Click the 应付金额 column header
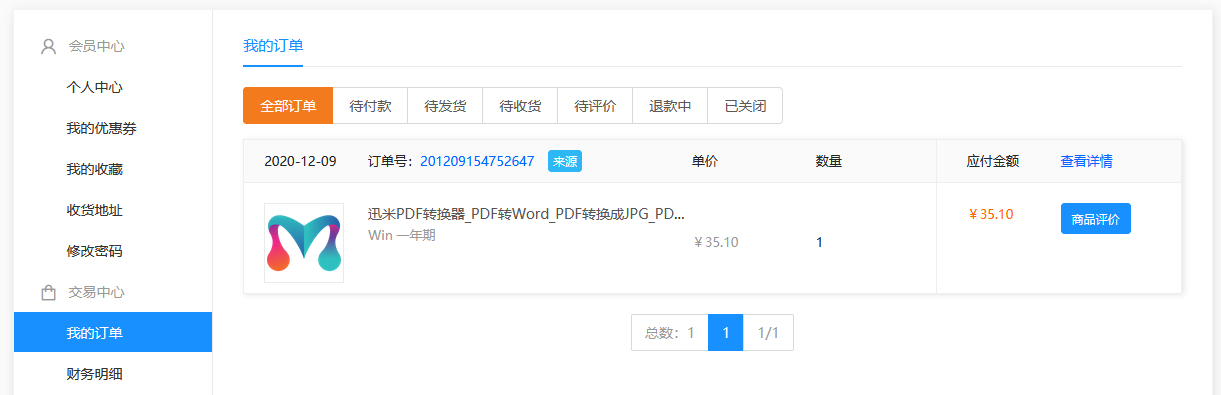 (993, 161)
